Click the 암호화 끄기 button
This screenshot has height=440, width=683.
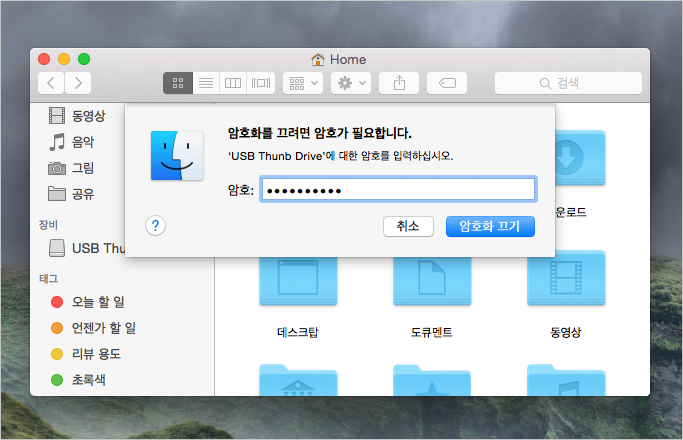490,226
